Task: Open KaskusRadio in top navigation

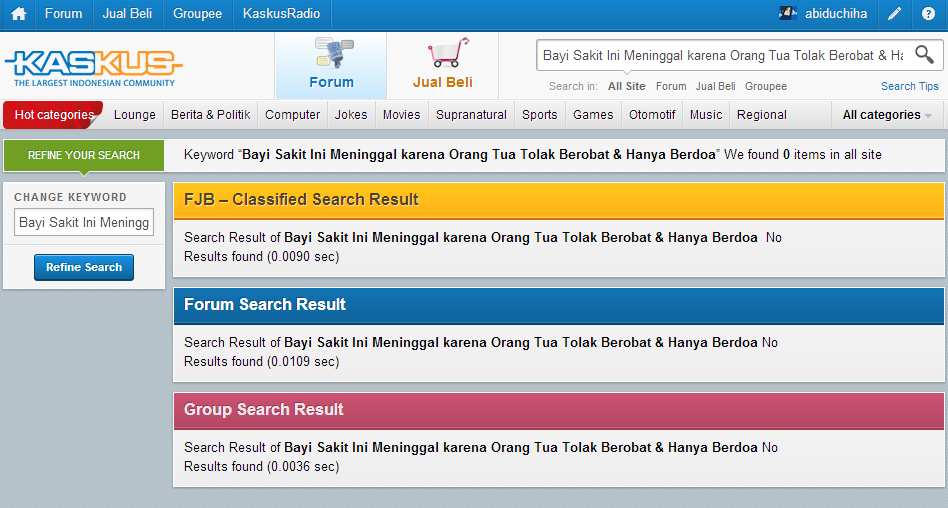Action: (x=281, y=13)
